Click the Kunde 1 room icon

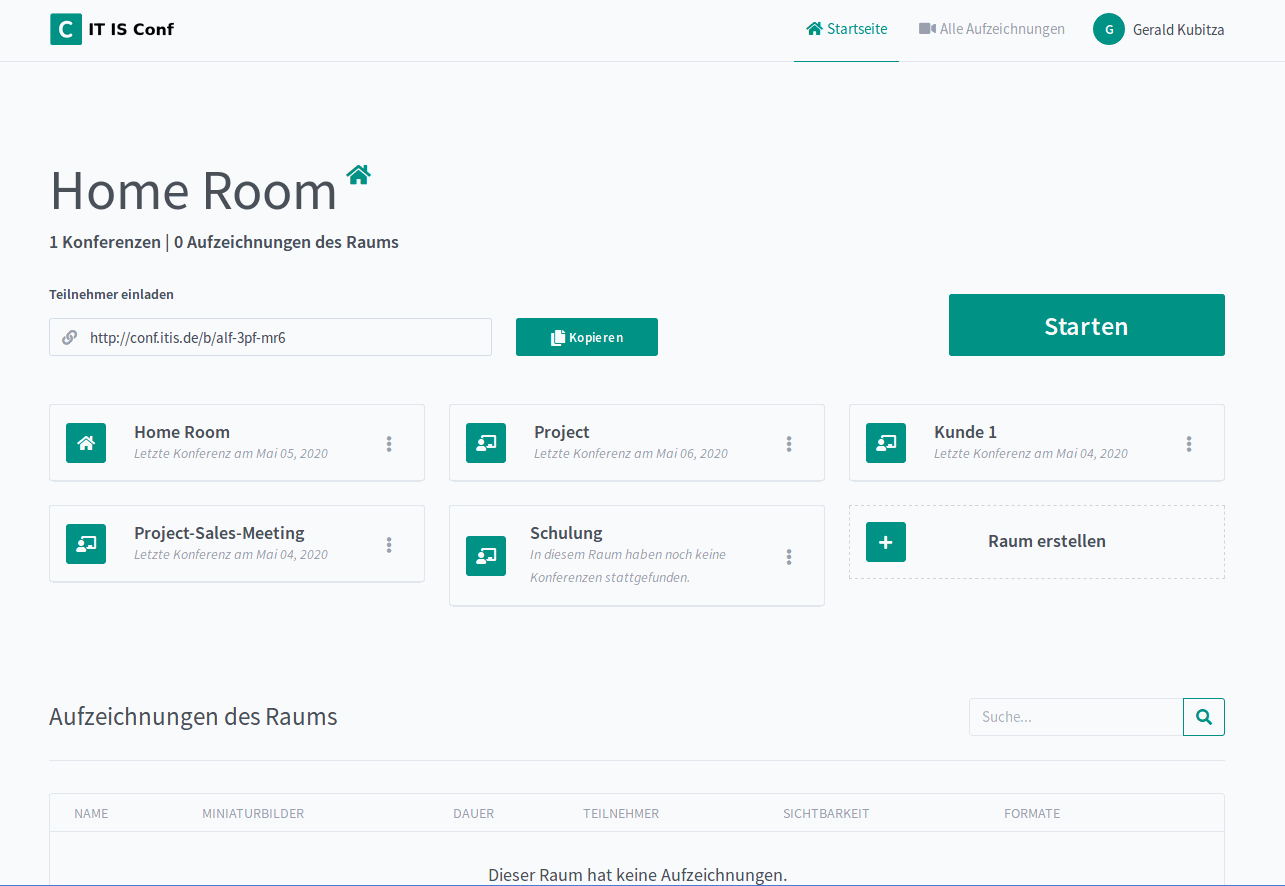(x=886, y=442)
